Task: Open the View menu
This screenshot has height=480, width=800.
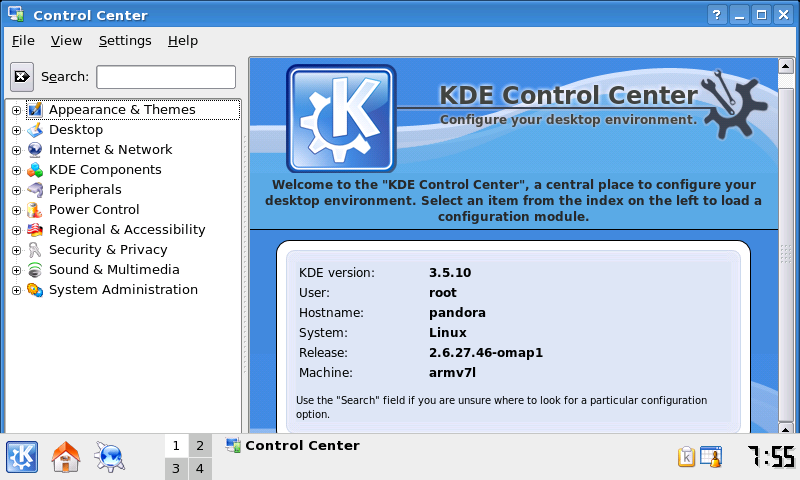Action: click(x=67, y=41)
